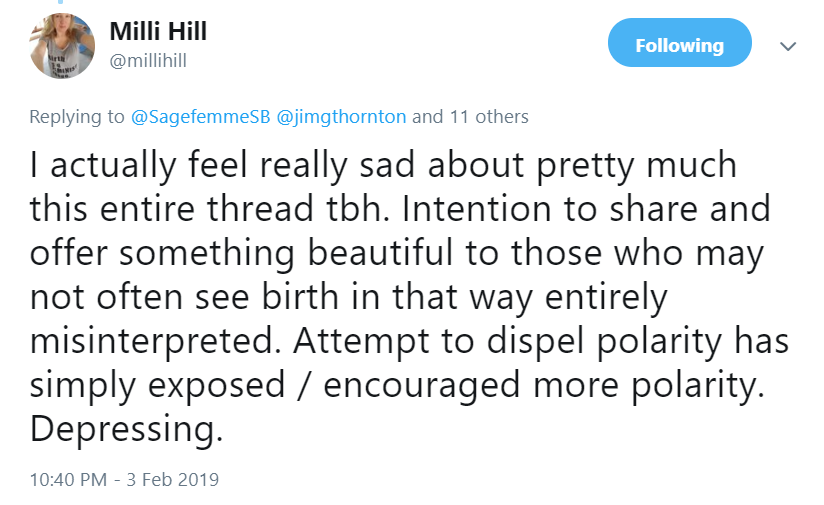Click the Milli Hill display name
Image resolution: width=824 pixels, height=505 pixels.
158,31
